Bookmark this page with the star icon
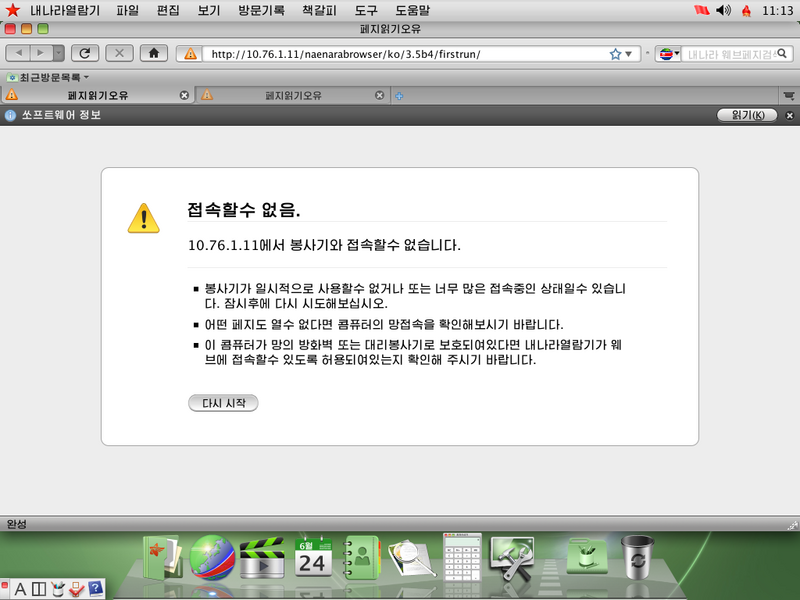 point(615,54)
